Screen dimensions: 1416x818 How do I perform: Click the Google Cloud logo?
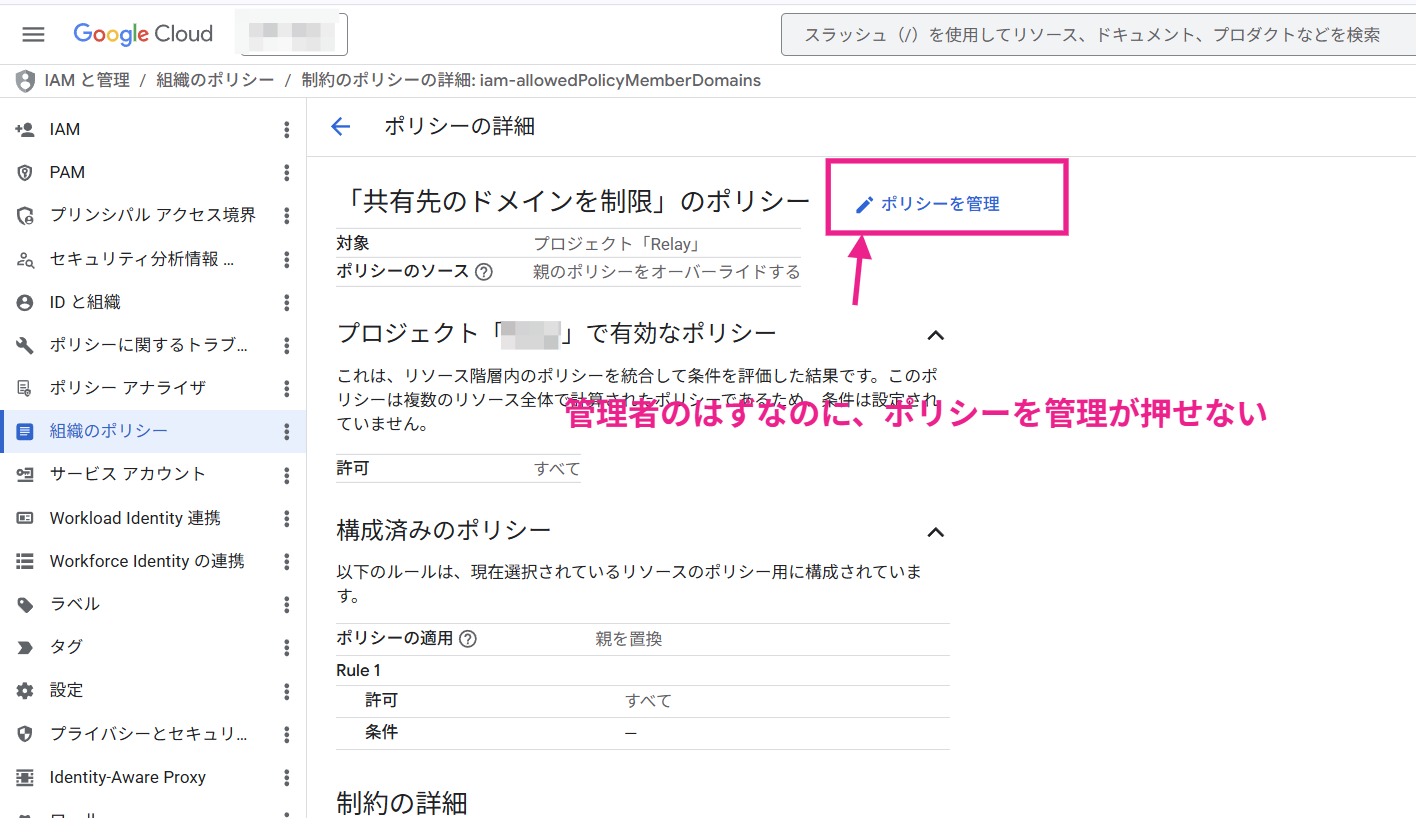point(143,34)
